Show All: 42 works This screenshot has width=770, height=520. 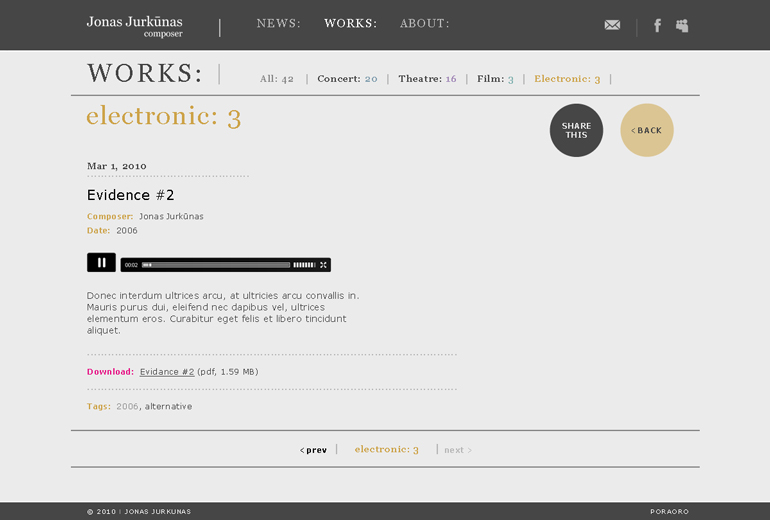click(276, 79)
